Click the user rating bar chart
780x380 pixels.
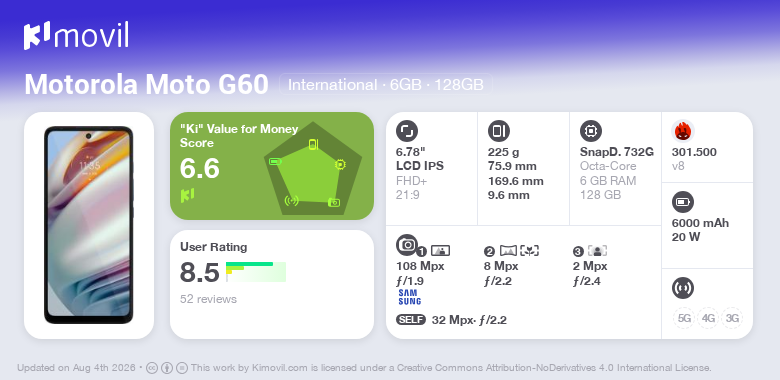coord(256,272)
